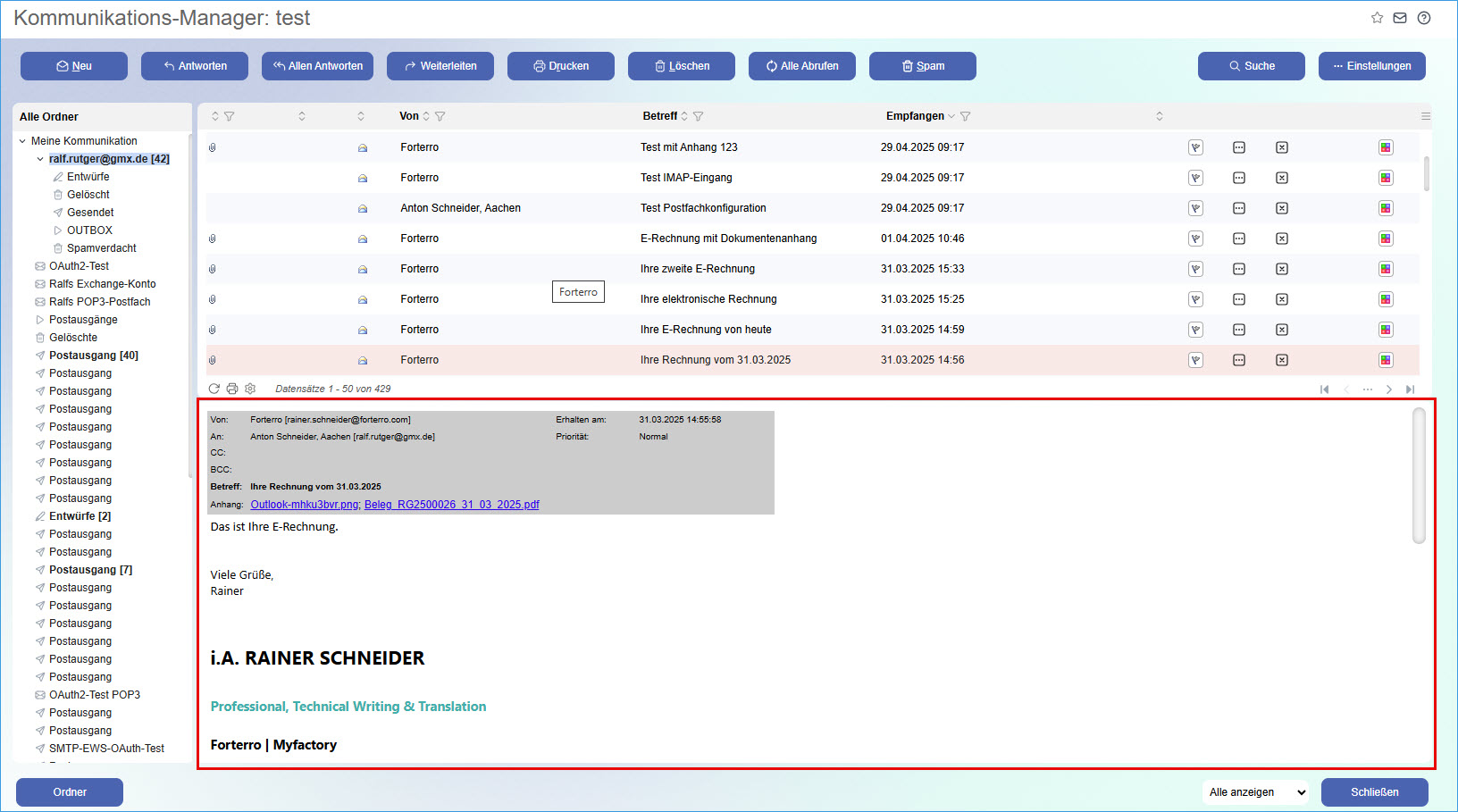Click the paperclip icon on 'Test mit Anhang 123'

212,147
